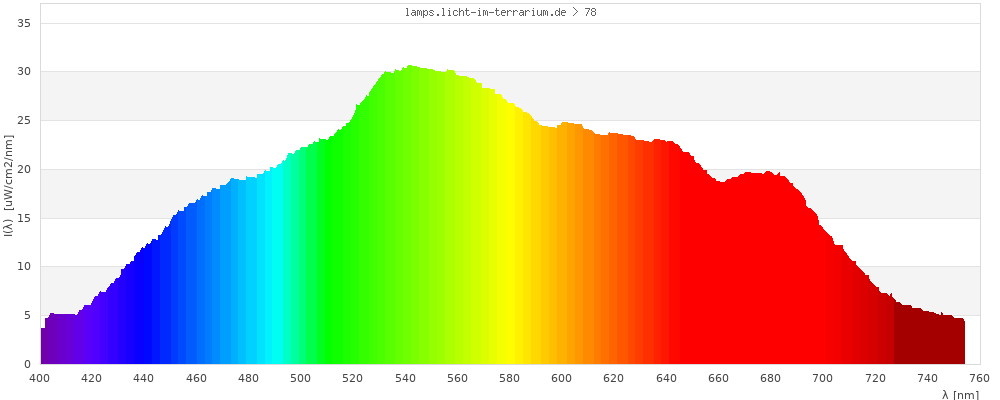Click the 600 tick label on the x-axis
Image resolution: width=1000 pixels, height=400 pixels.
(x=562, y=378)
